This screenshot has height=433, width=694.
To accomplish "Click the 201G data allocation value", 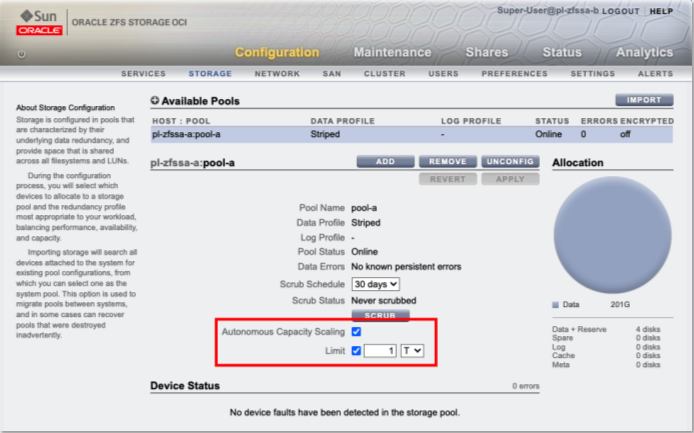I will (x=620, y=305).
